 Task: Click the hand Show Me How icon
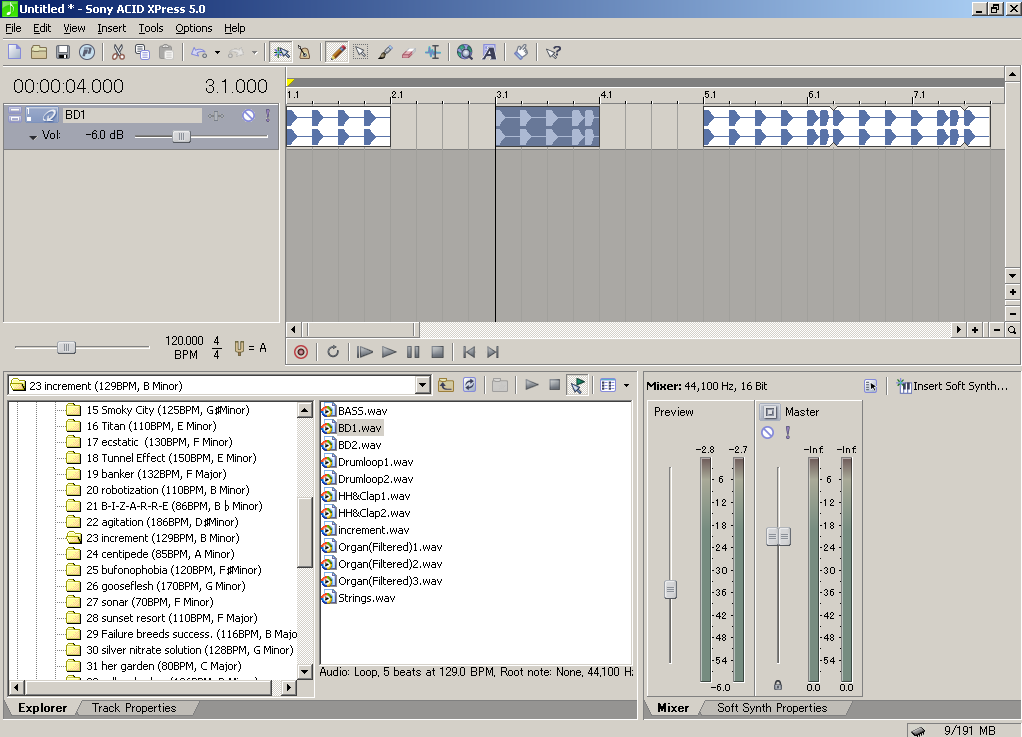[521, 52]
